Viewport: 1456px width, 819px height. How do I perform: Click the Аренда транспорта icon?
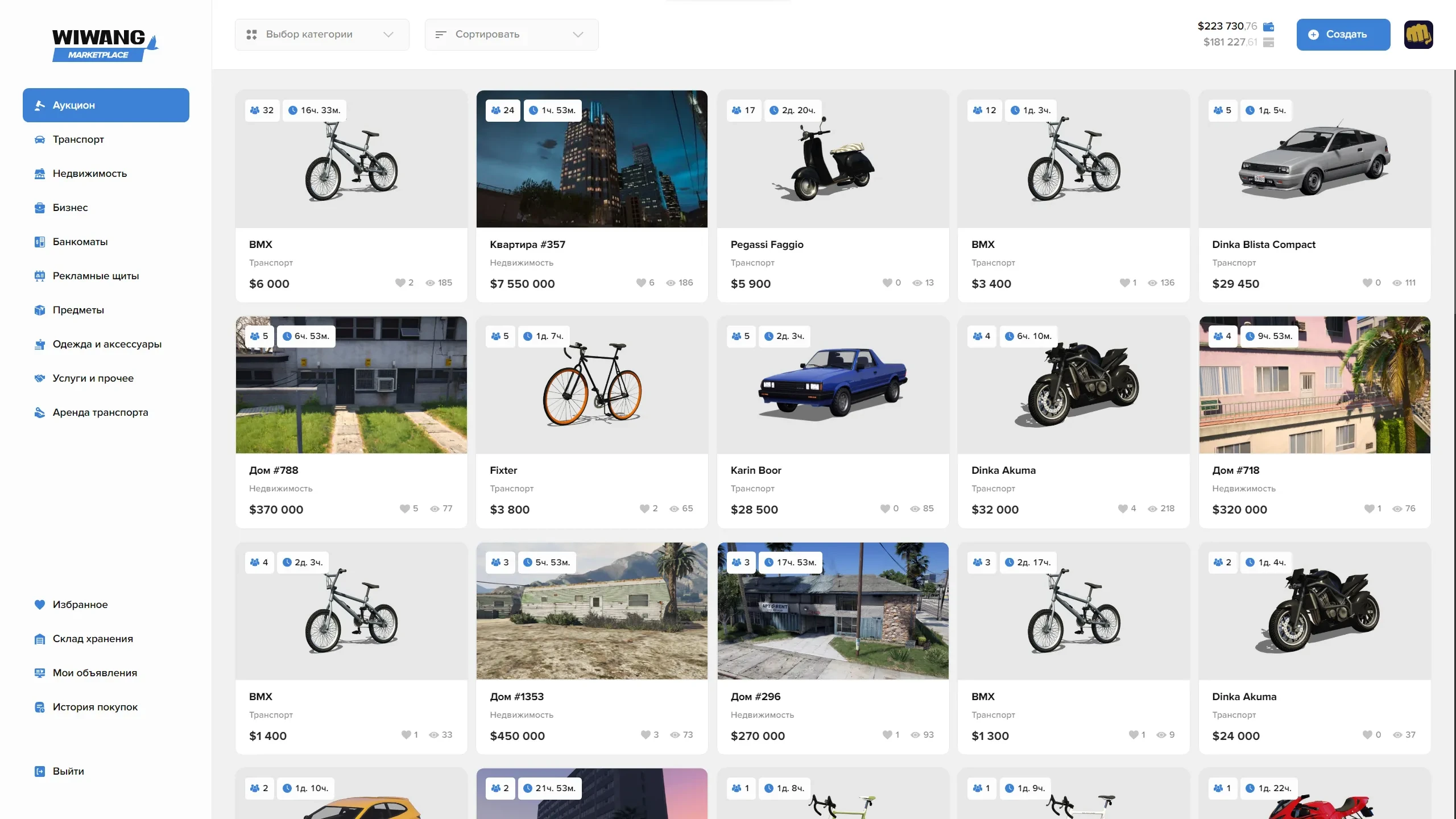pyautogui.click(x=40, y=412)
